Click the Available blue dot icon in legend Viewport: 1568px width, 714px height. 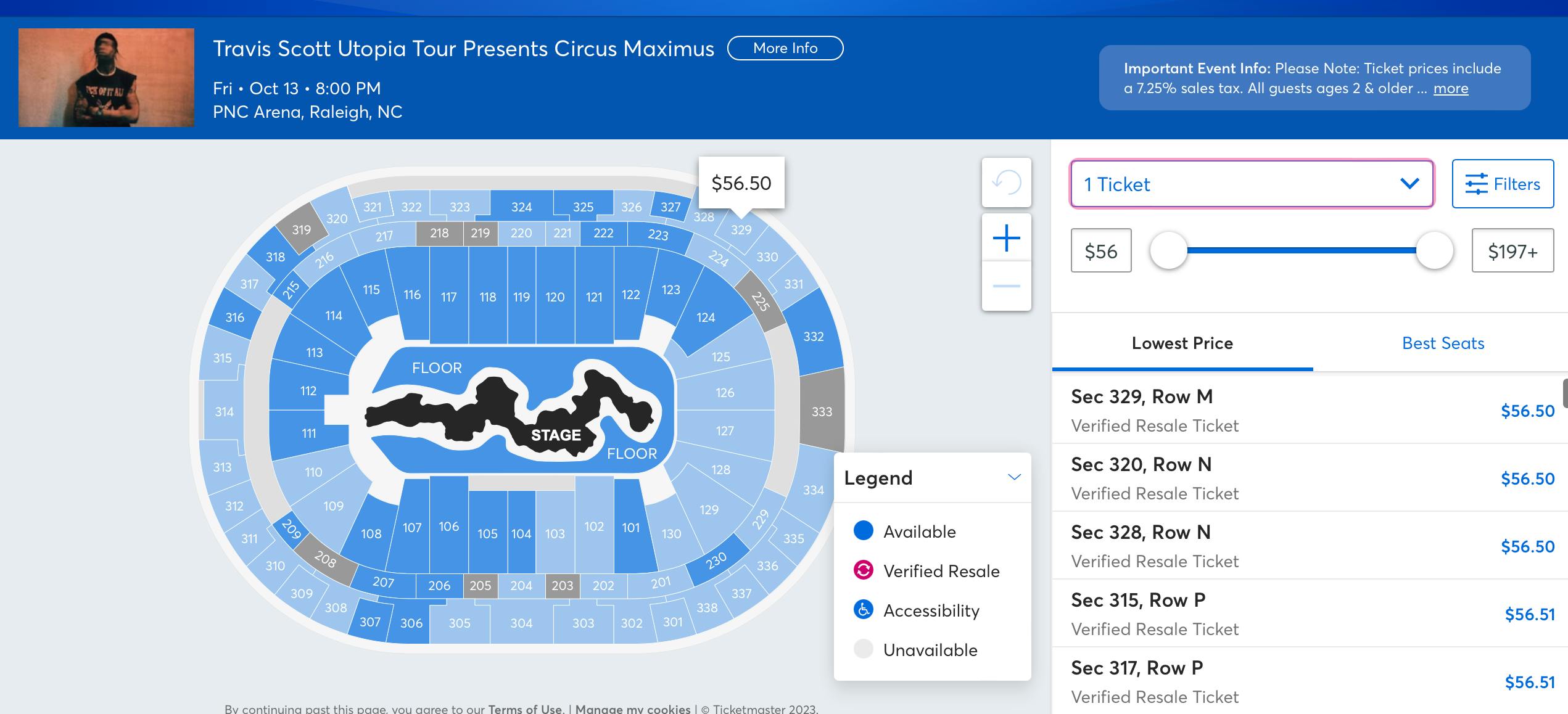pos(862,531)
